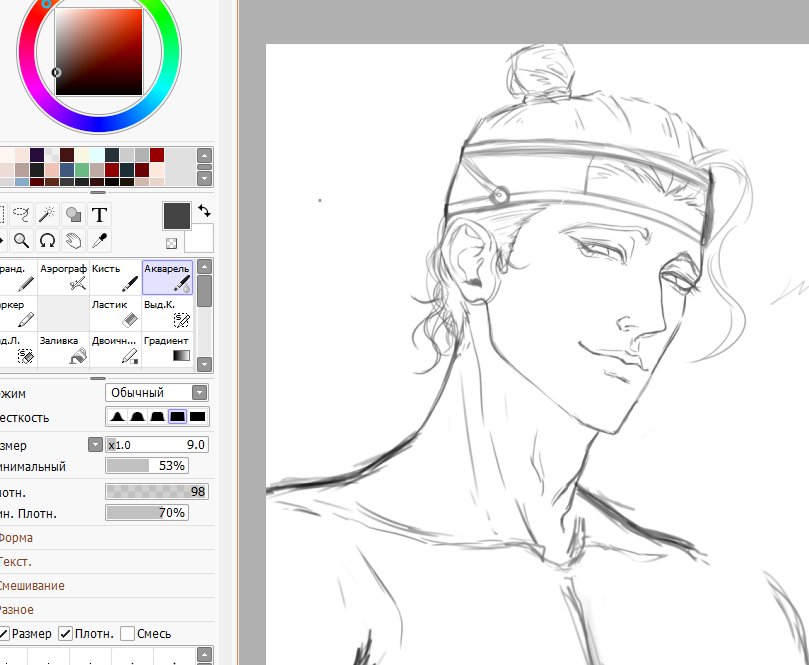Choose the Двоичн... binary pen tool
The width and height of the screenshot is (809, 665).
(115, 349)
